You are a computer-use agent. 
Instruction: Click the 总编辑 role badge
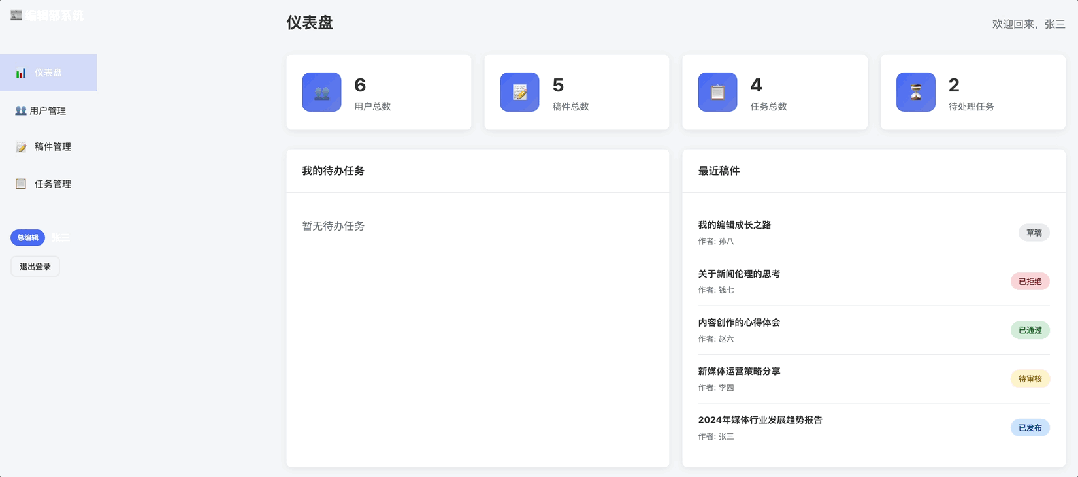[x=28, y=238]
